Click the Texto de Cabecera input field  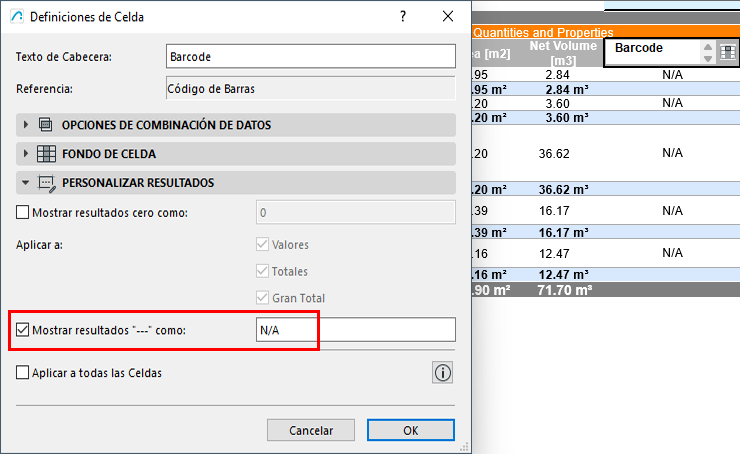point(311,57)
